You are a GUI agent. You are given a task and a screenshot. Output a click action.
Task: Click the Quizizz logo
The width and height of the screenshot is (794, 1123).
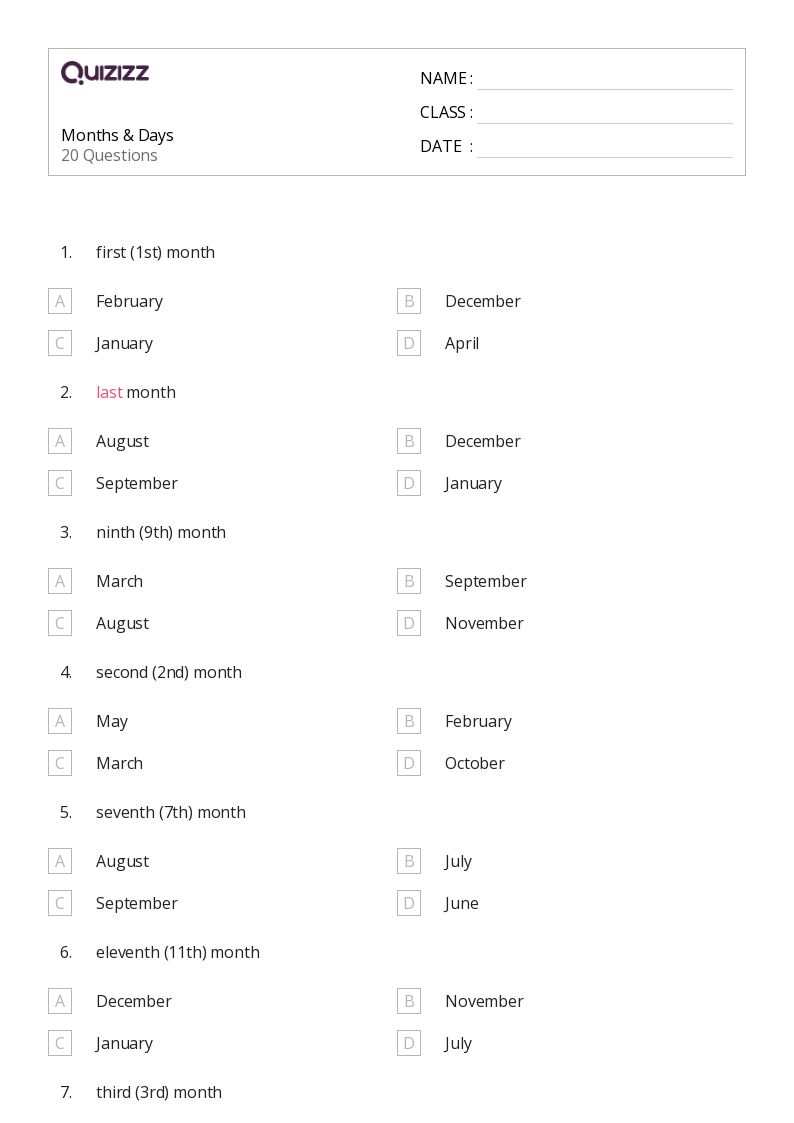coord(105,72)
